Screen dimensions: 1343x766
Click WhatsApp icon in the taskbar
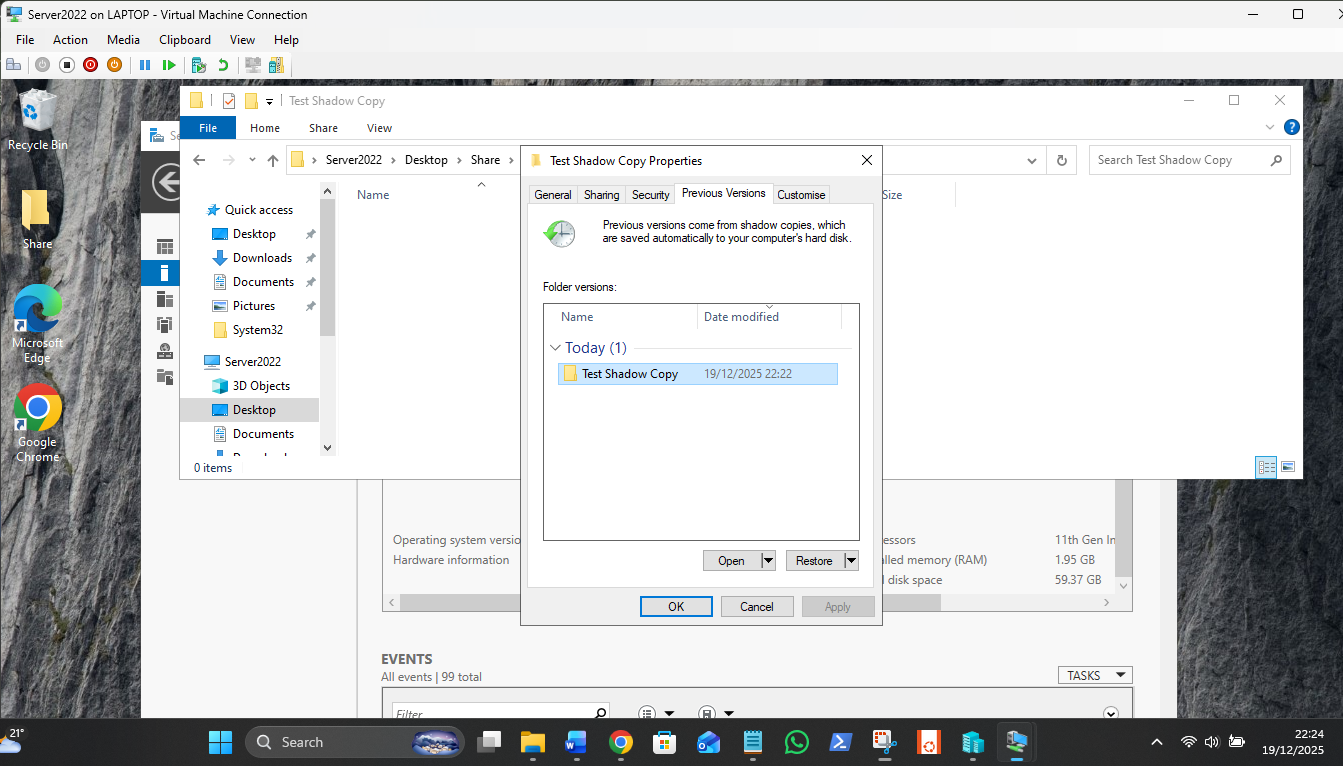[x=797, y=742]
